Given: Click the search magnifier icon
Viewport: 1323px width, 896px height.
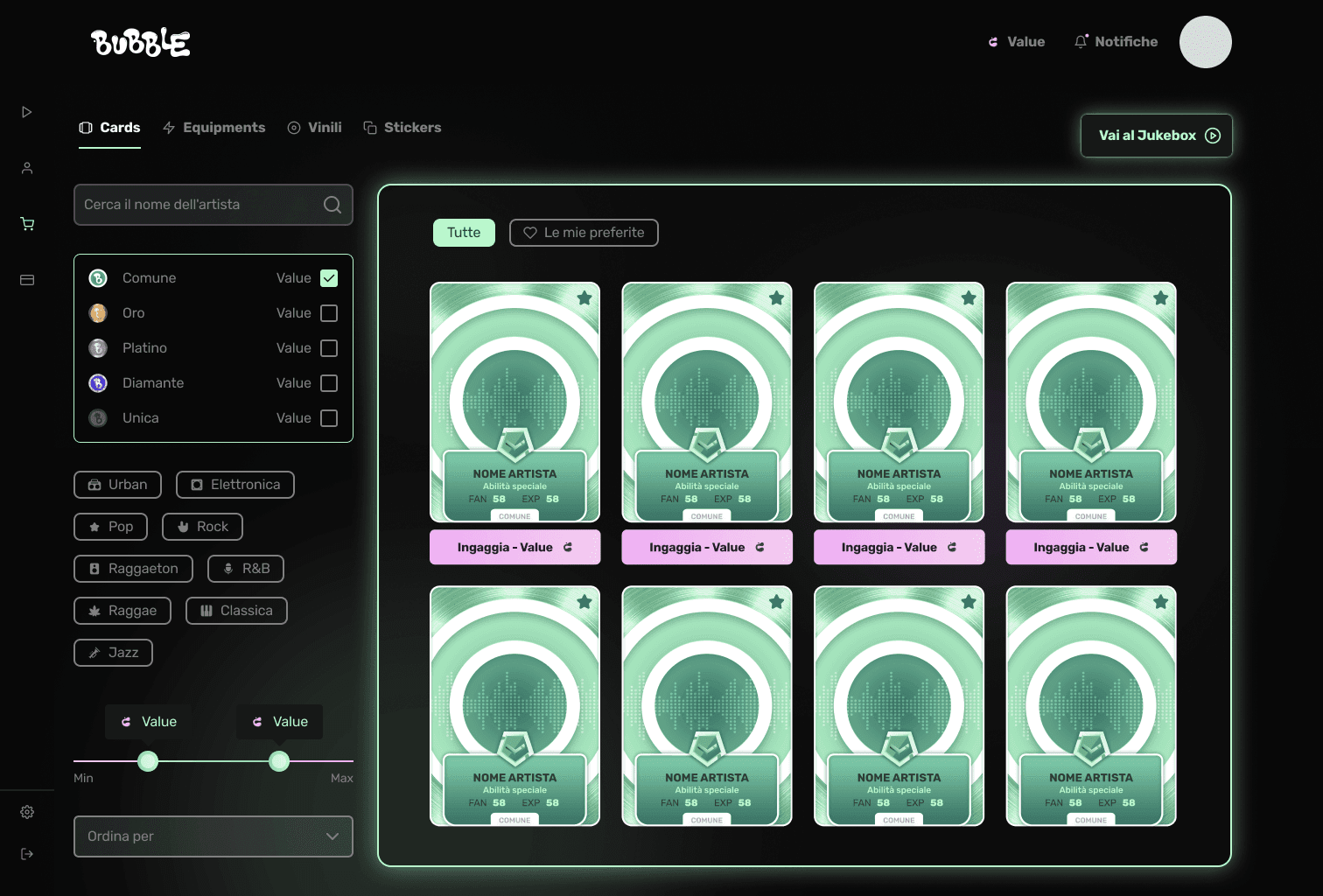Looking at the screenshot, I should (x=332, y=205).
